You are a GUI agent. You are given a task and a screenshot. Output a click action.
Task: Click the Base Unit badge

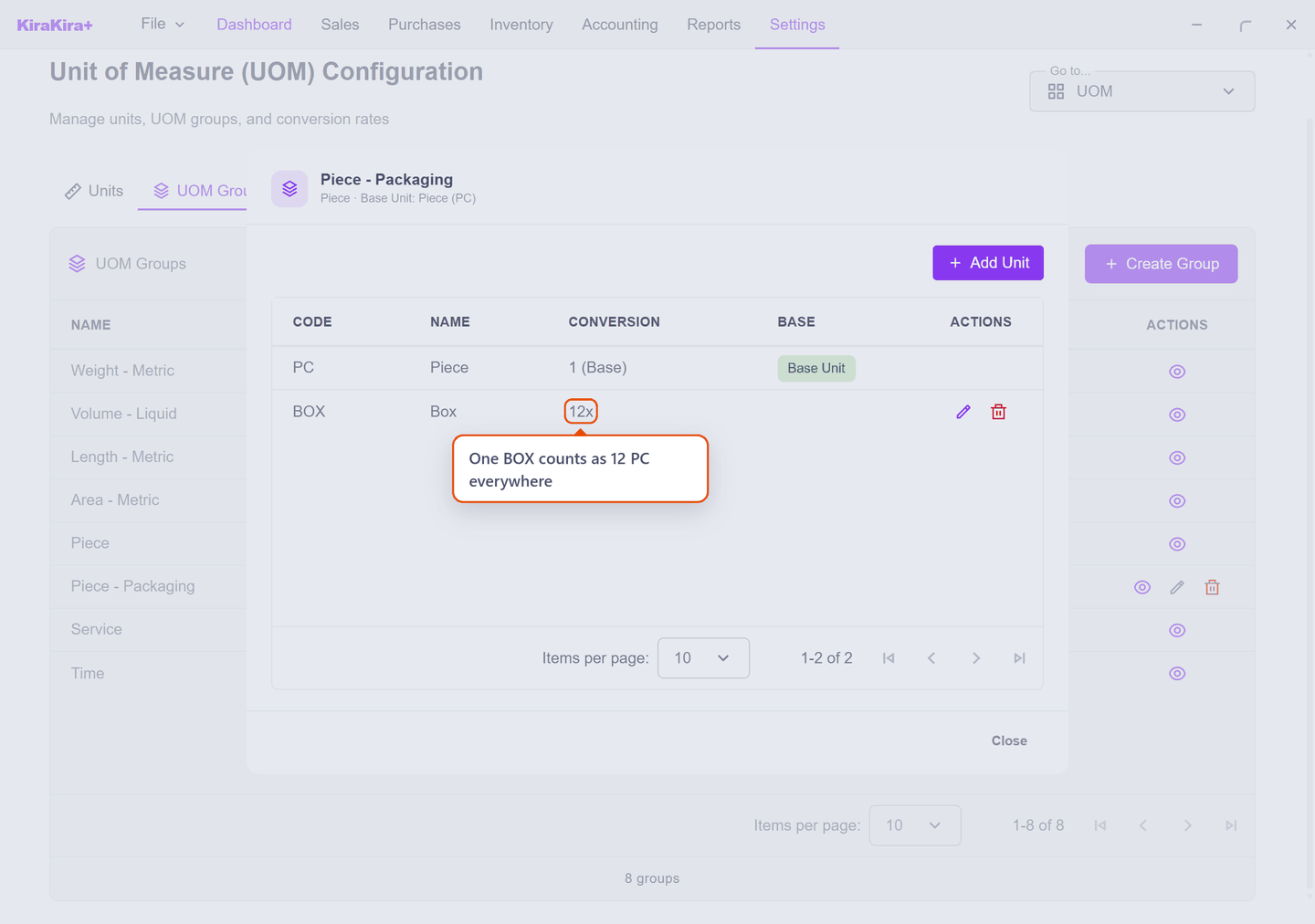tap(816, 368)
